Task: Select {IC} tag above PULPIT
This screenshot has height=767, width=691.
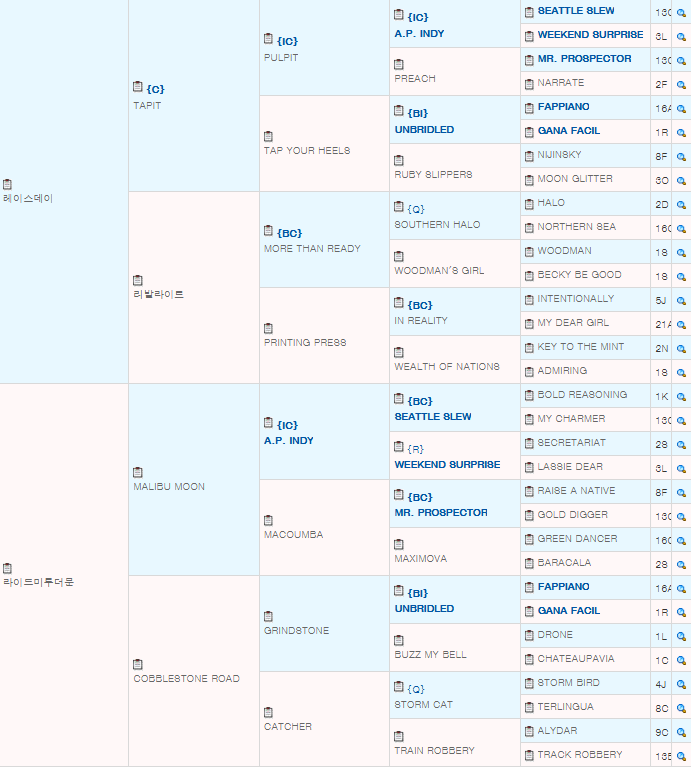Action: [x=287, y=41]
